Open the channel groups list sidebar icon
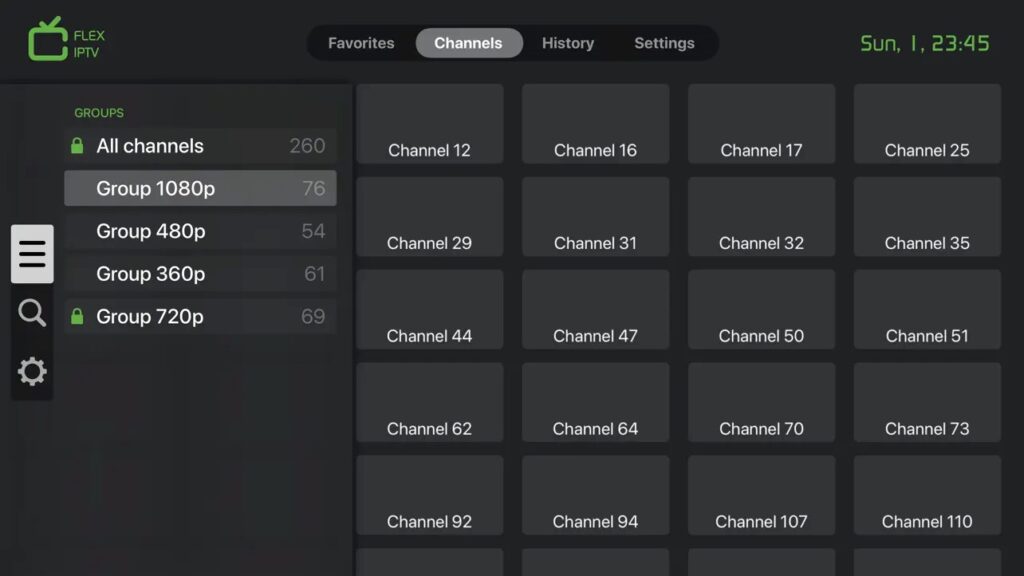Image resolution: width=1024 pixels, height=576 pixels. [32, 254]
